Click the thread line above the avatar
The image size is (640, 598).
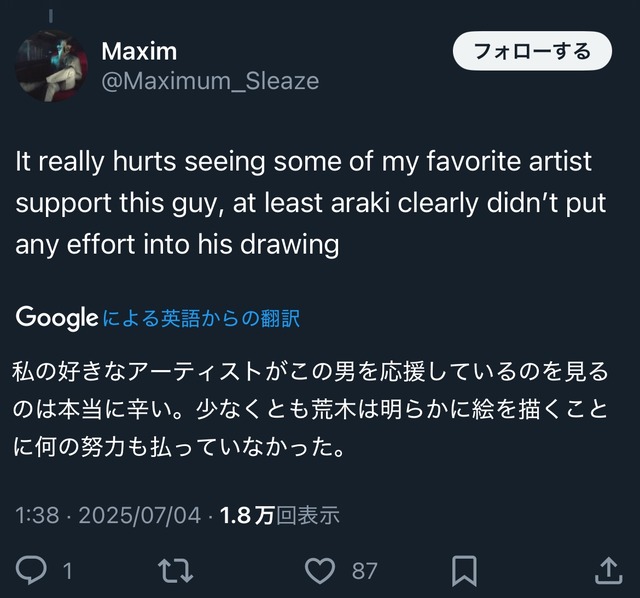pyautogui.click(x=50, y=14)
